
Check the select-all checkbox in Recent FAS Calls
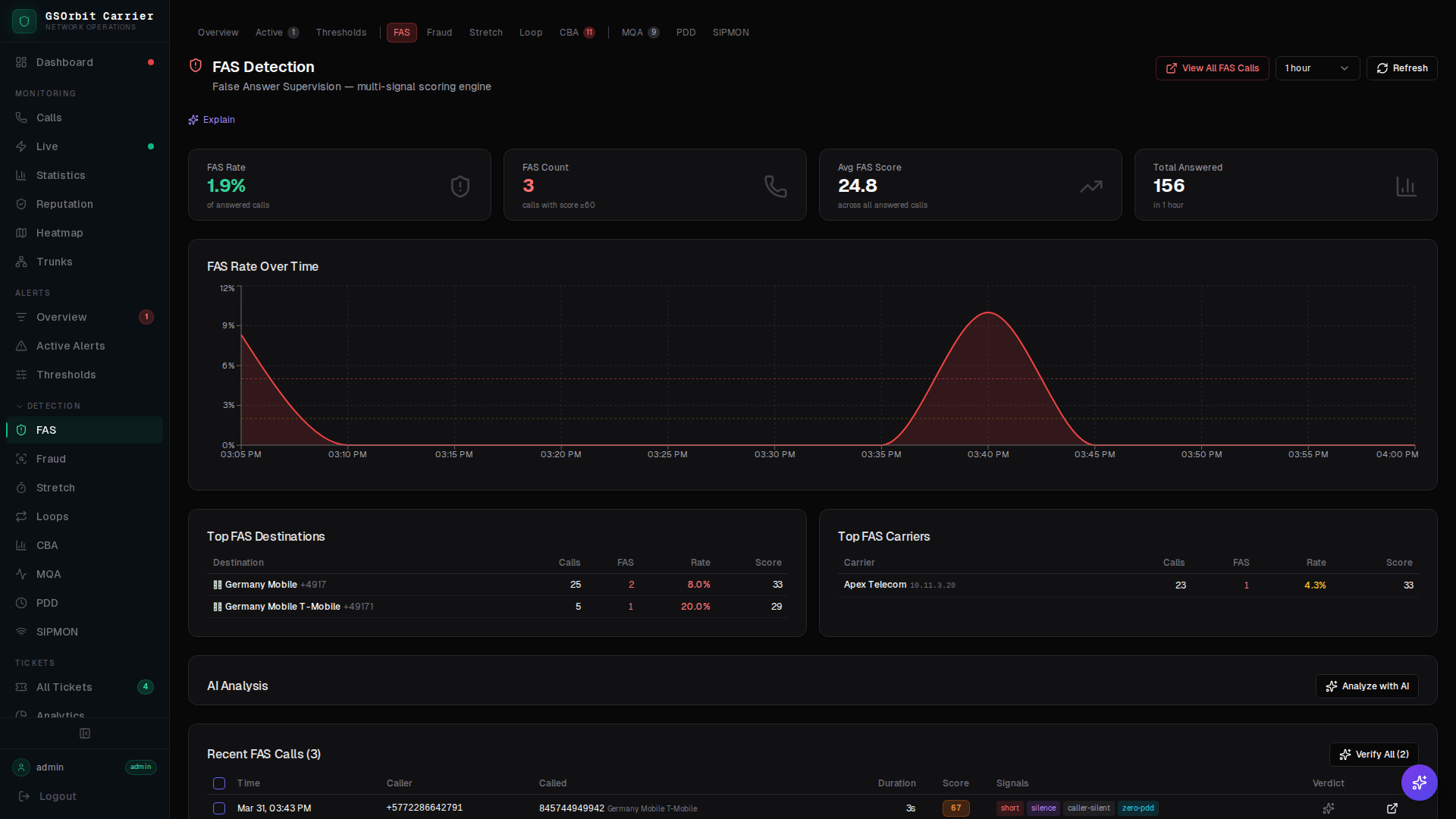click(219, 783)
